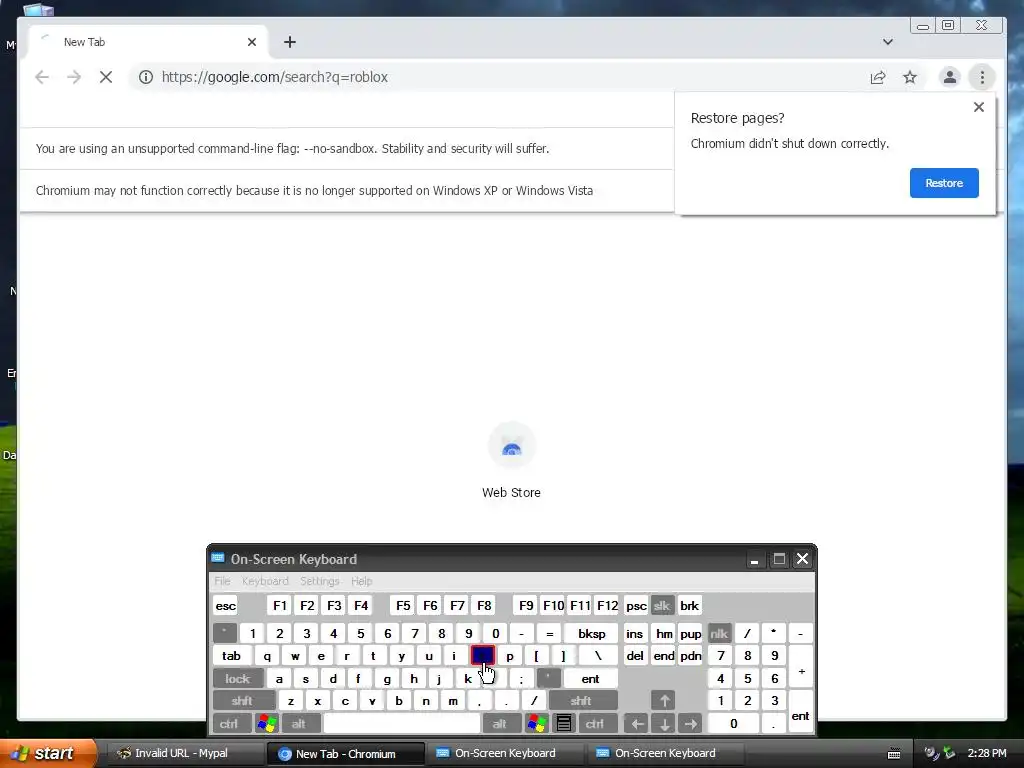The image size is (1024, 768).
Task: Click right Windows logo key on keyboard
Action: pyautogui.click(x=537, y=724)
